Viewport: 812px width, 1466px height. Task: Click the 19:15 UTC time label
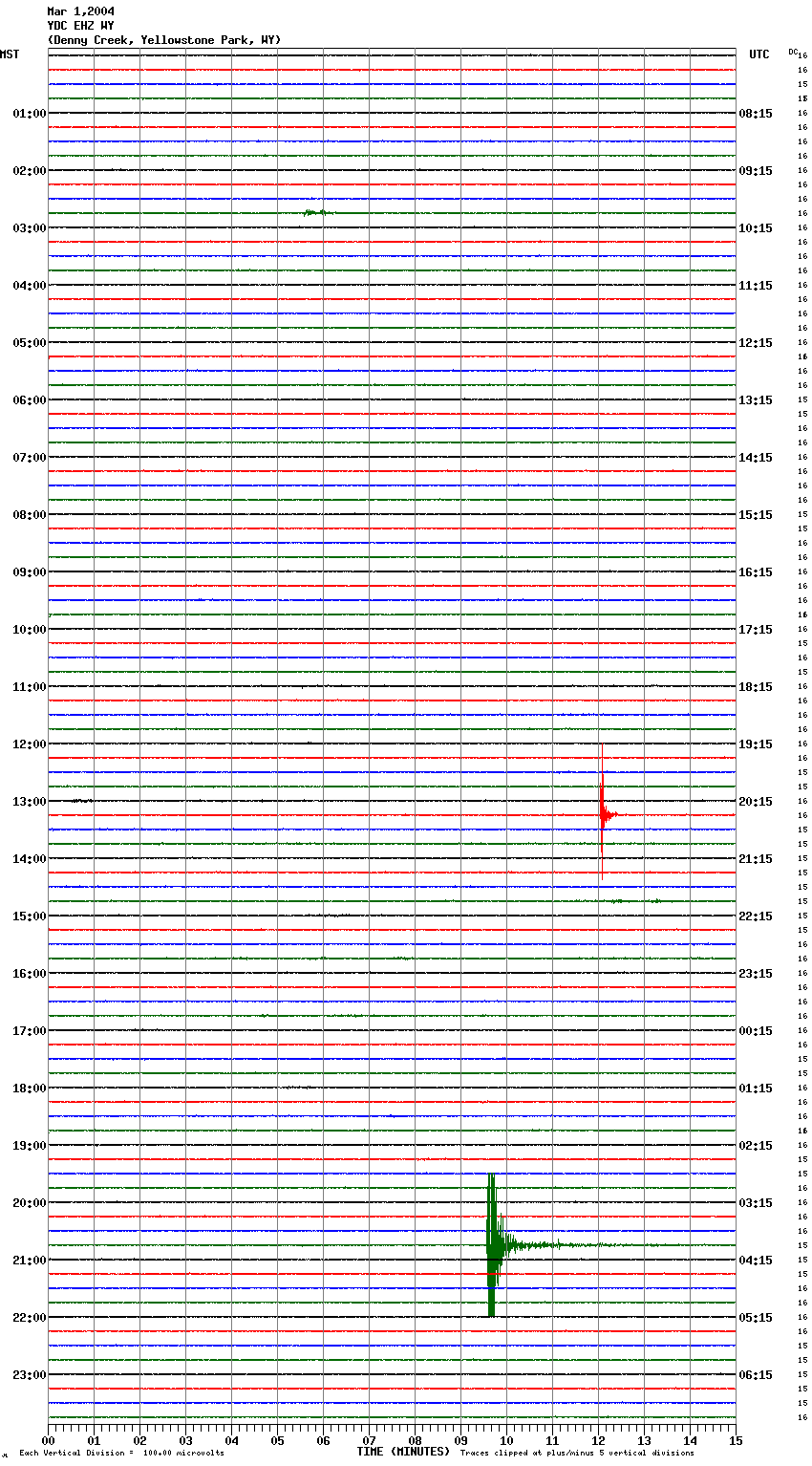point(756,744)
